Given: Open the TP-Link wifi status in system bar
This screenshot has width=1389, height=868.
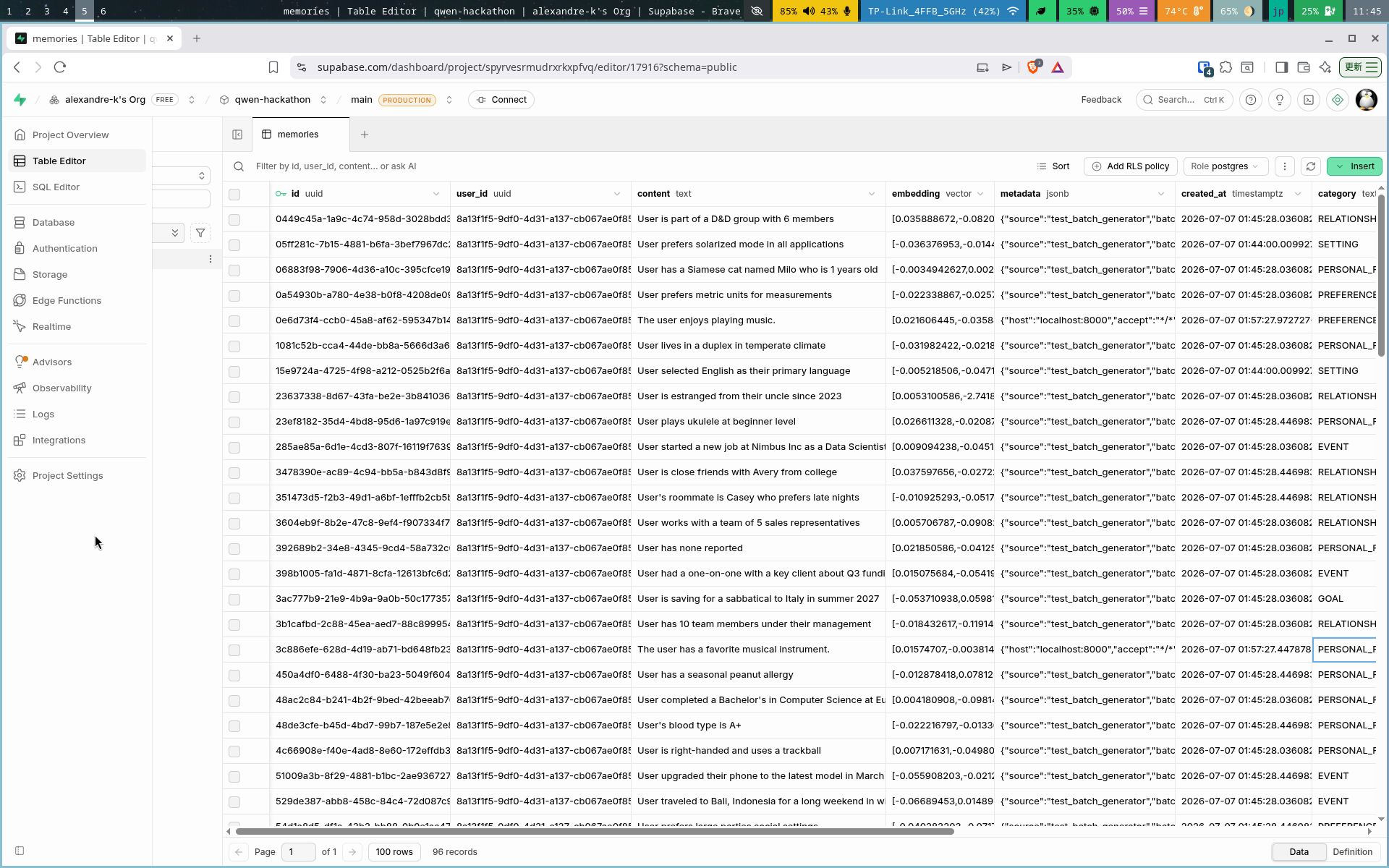Looking at the screenshot, I should [x=943, y=11].
